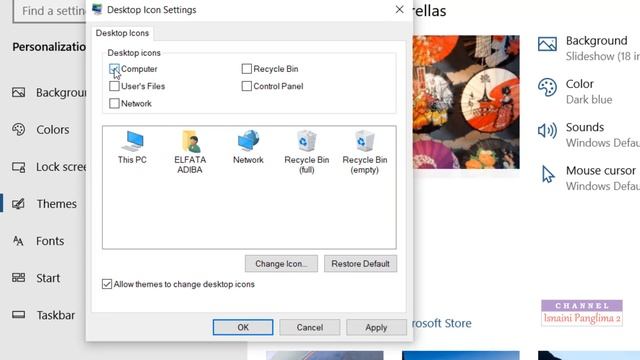
Task: Select the Desktop Icons tab
Action: point(122,33)
